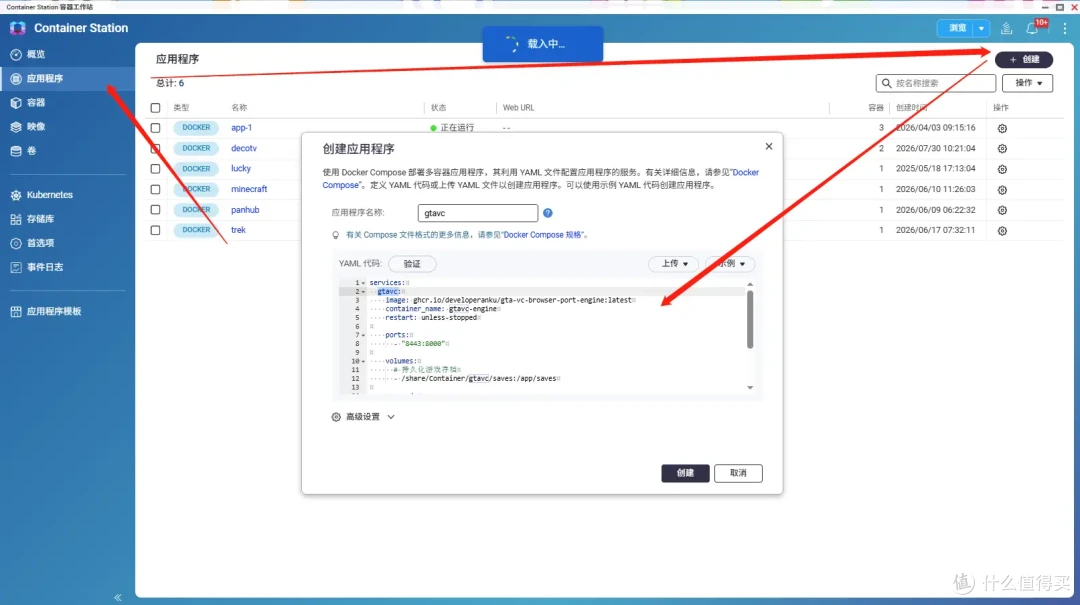The image size is (1080, 605).
Task: Open the app-1 application link
Action: [x=241, y=128]
